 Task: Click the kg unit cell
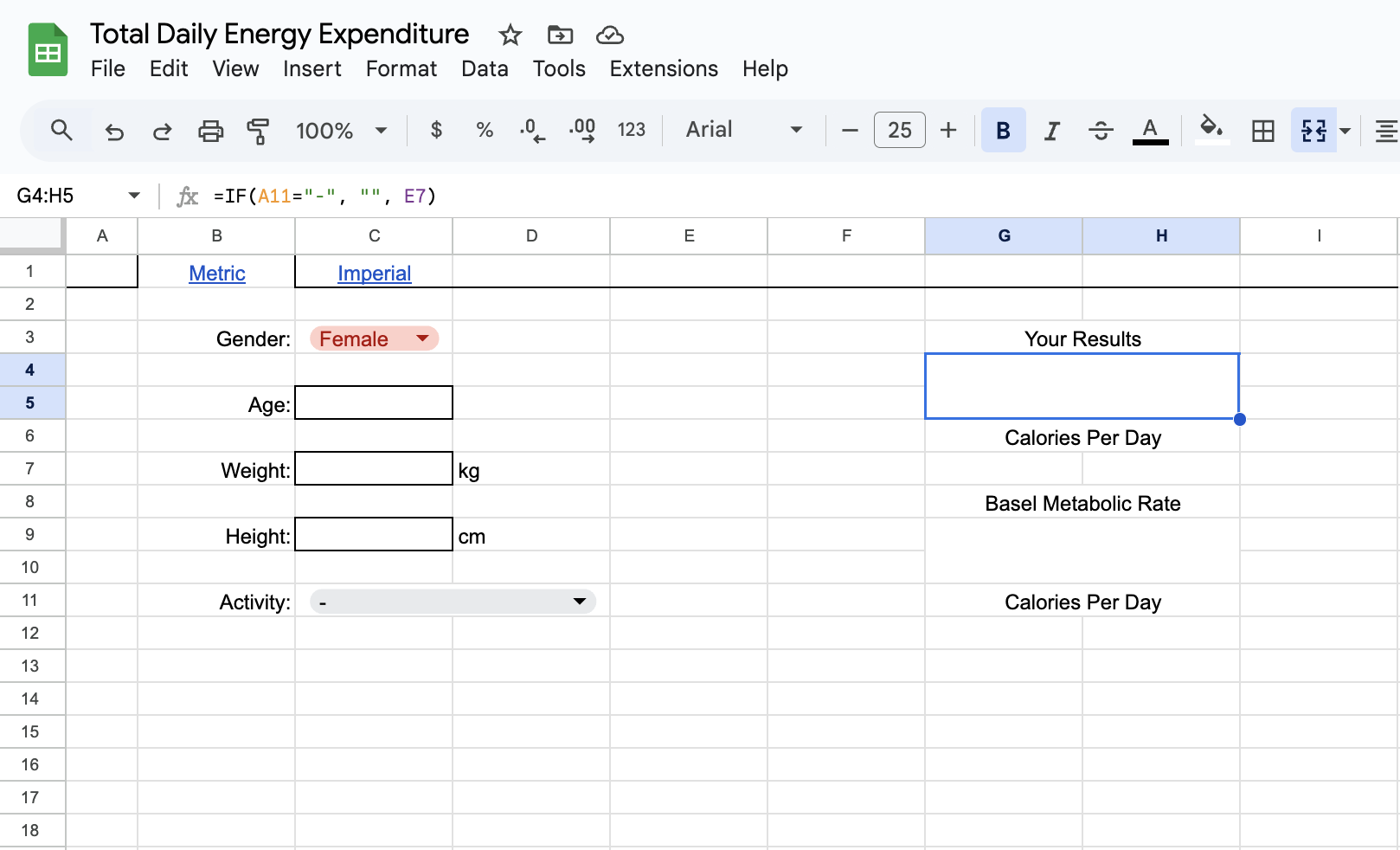coord(531,470)
